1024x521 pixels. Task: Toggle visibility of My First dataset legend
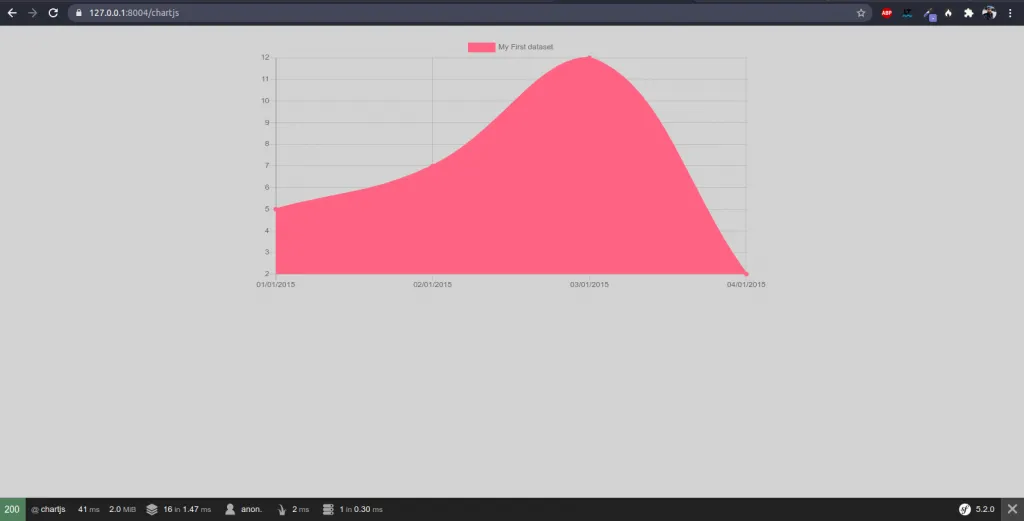tap(525, 47)
